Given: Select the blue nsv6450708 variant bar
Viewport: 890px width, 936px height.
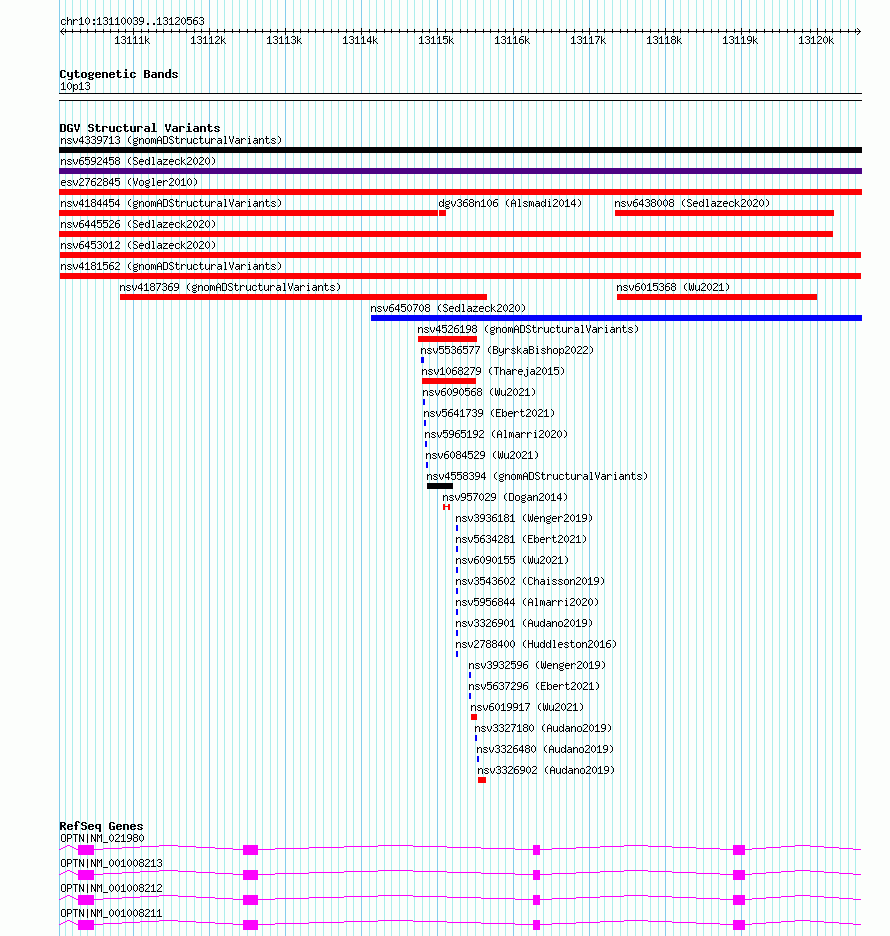Looking at the screenshot, I should click(x=616, y=318).
